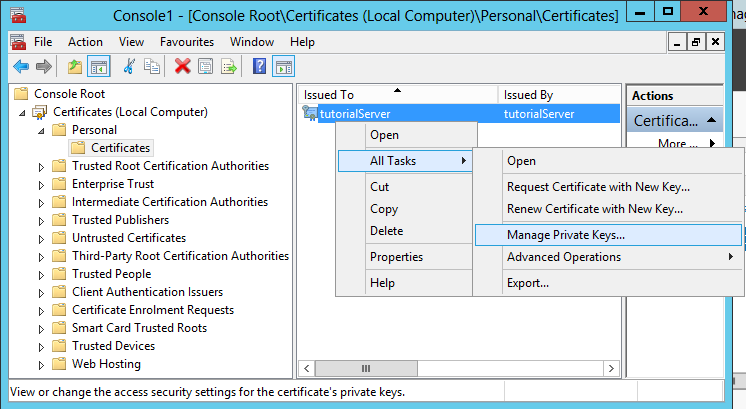Click the Back arrow toolbar icon
The height and width of the screenshot is (409, 746).
click(x=21, y=66)
